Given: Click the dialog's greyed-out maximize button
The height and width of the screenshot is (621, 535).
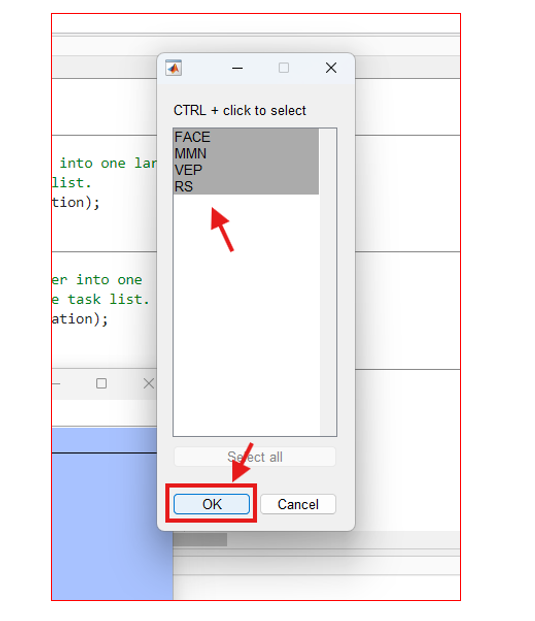Looking at the screenshot, I should click(284, 68).
